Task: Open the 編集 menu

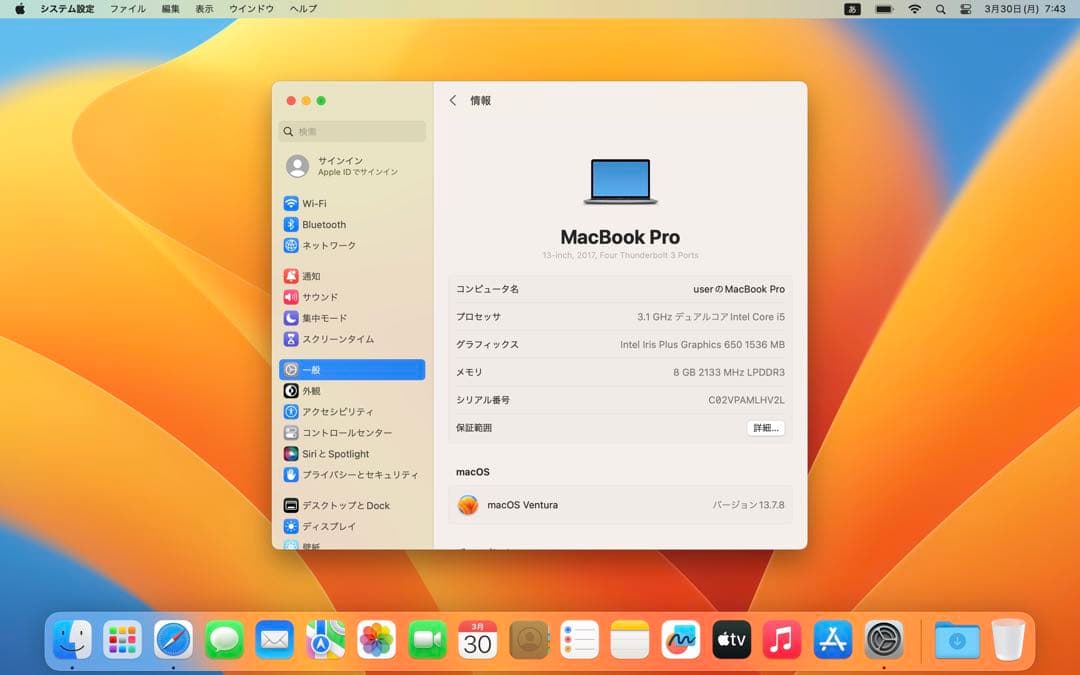Action: (x=170, y=9)
